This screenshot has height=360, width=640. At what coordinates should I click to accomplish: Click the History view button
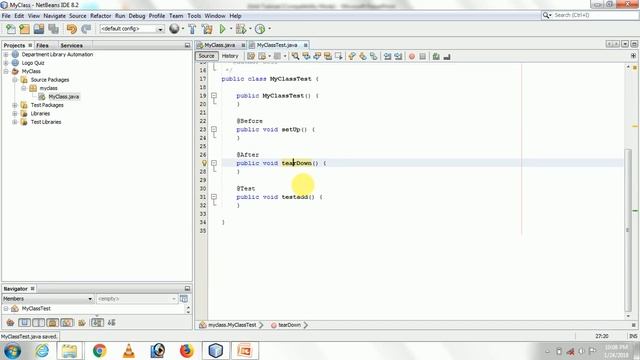click(x=230, y=56)
